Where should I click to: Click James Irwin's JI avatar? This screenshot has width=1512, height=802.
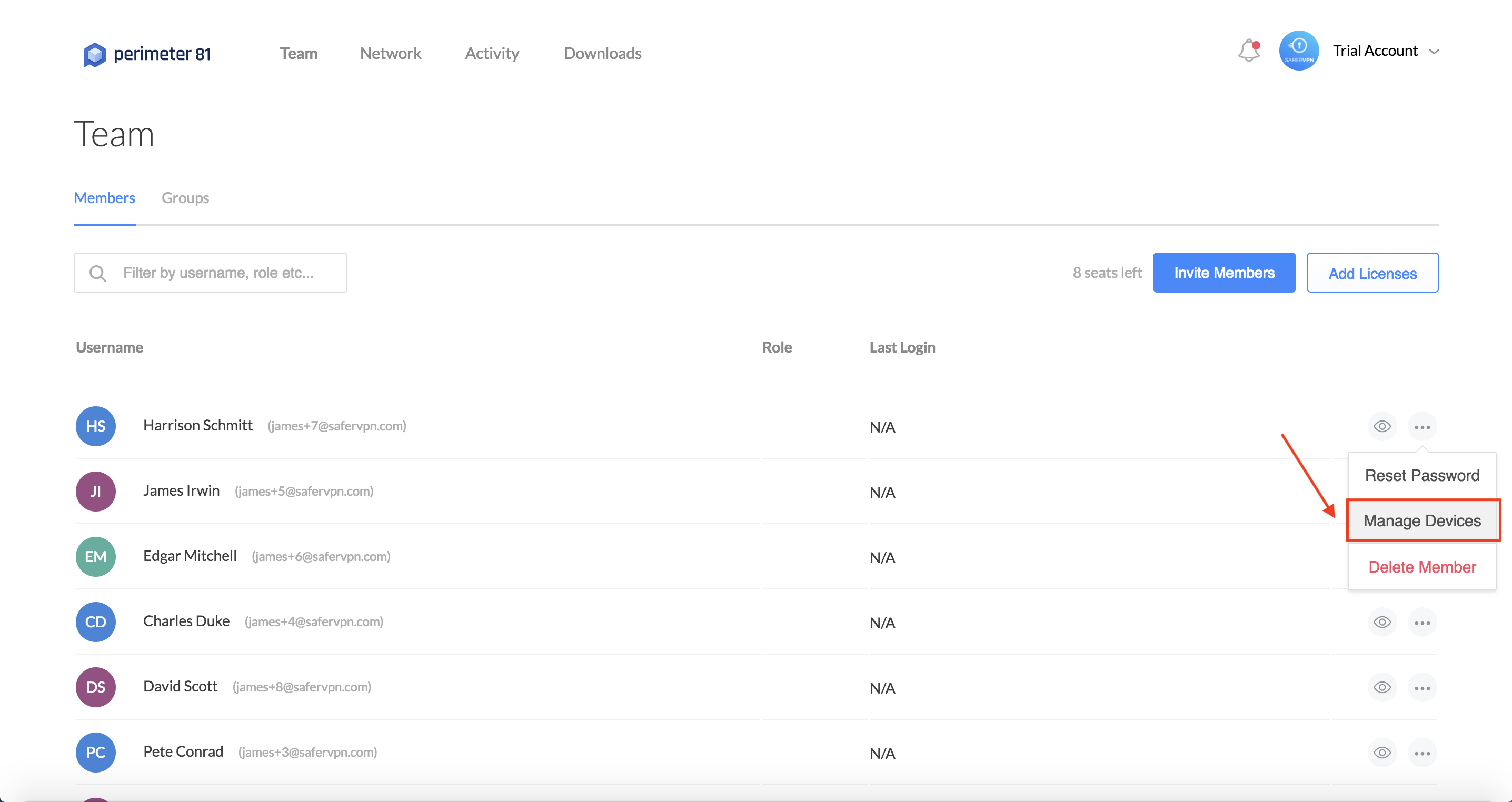(96, 491)
